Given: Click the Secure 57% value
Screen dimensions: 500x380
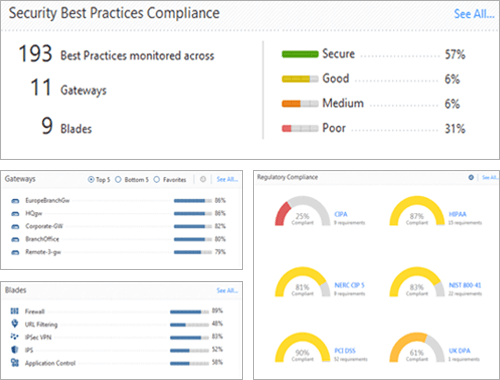Looking at the screenshot, I should (x=455, y=54).
